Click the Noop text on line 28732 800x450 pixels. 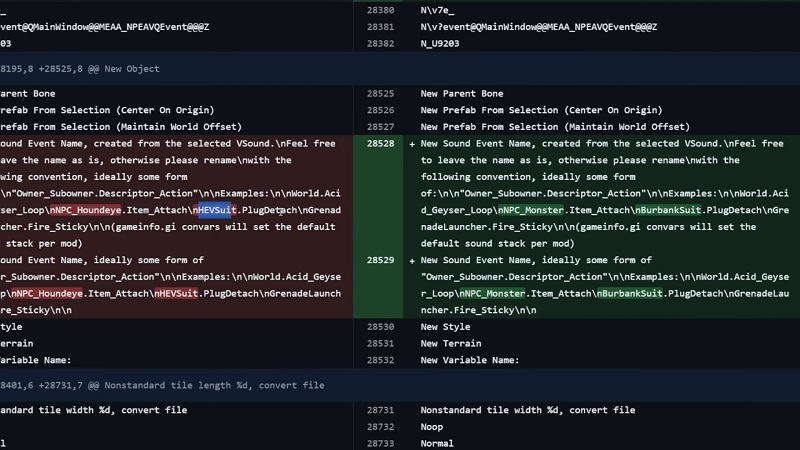tap(433, 427)
